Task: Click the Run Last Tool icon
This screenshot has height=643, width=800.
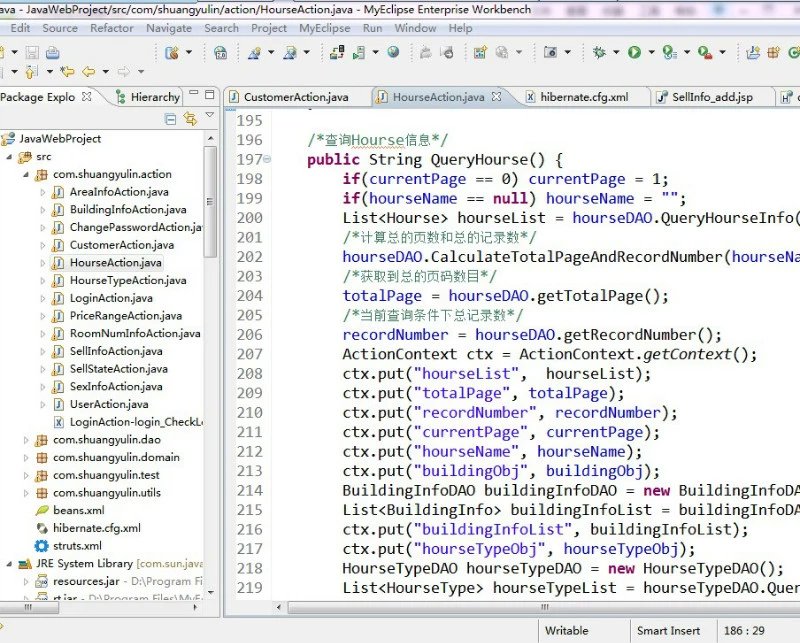Action: click(669, 52)
